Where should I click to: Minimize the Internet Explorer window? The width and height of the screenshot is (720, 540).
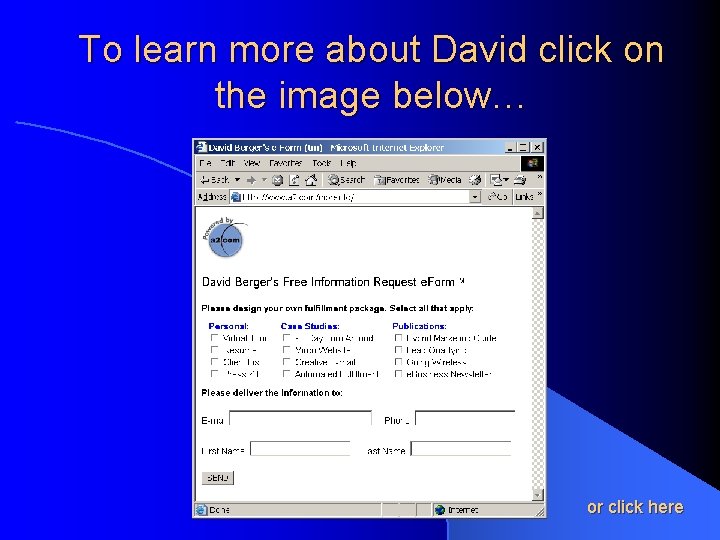click(x=511, y=147)
